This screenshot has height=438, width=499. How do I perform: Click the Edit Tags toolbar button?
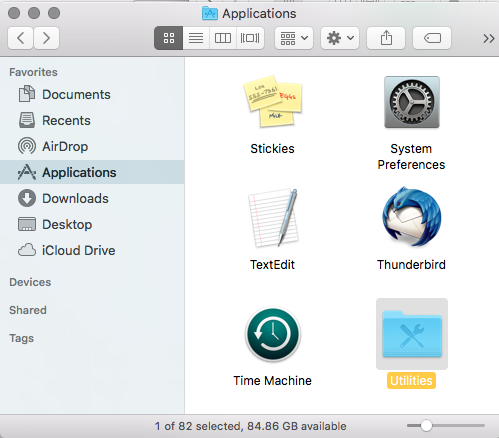point(432,38)
